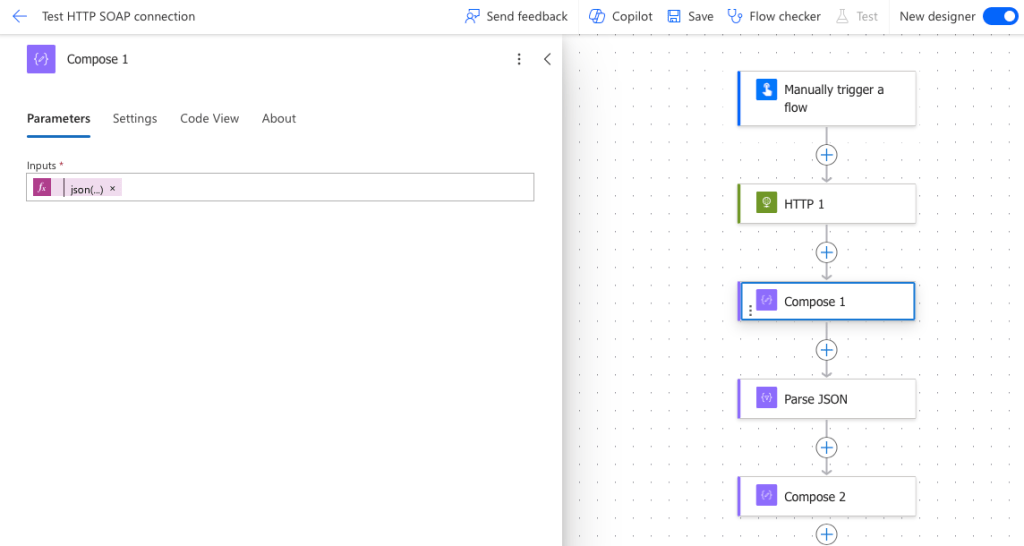Select the HTTP 1 action card
Image resolution: width=1024 pixels, height=546 pixels.
[826, 203]
